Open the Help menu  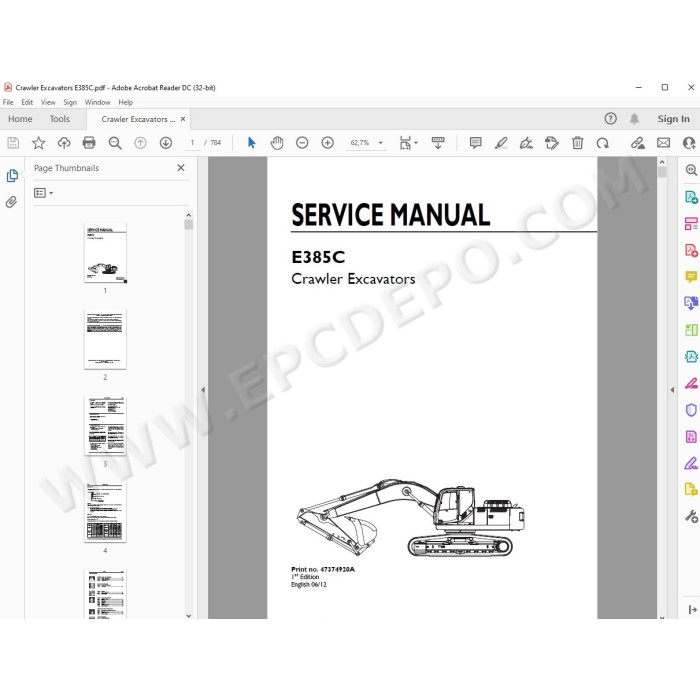click(x=125, y=102)
